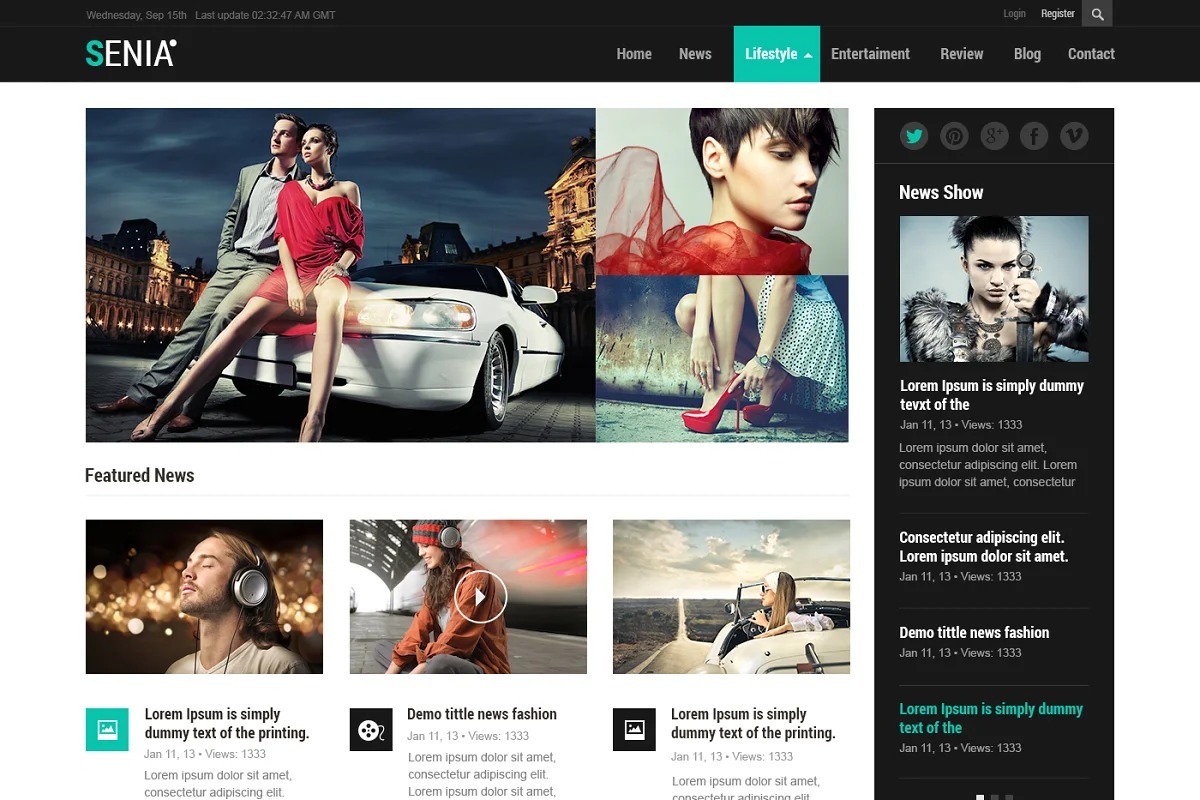Click the SENIA logo
The width and height of the screenshot is (1200, 800).
pos(131,53)
